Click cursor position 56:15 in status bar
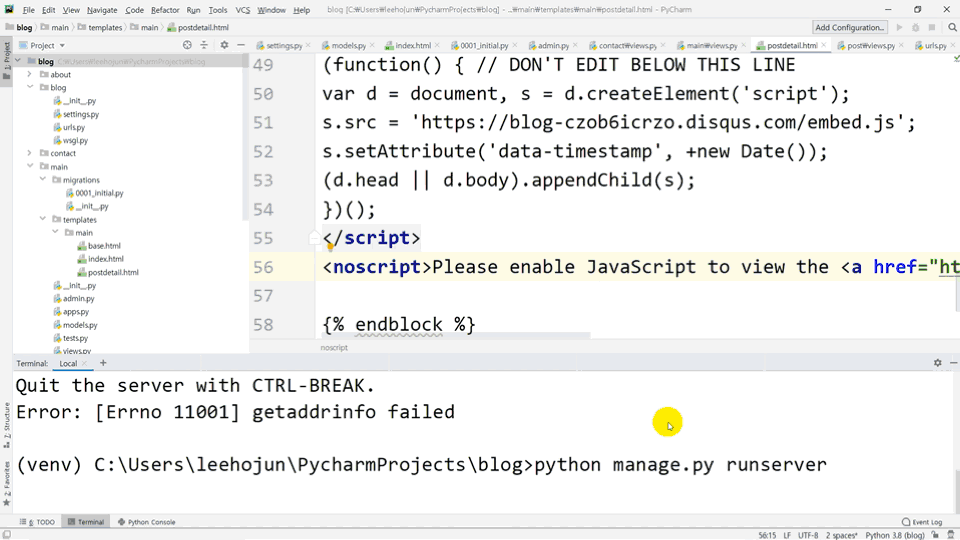960x540 pixels. pos(767,535)
